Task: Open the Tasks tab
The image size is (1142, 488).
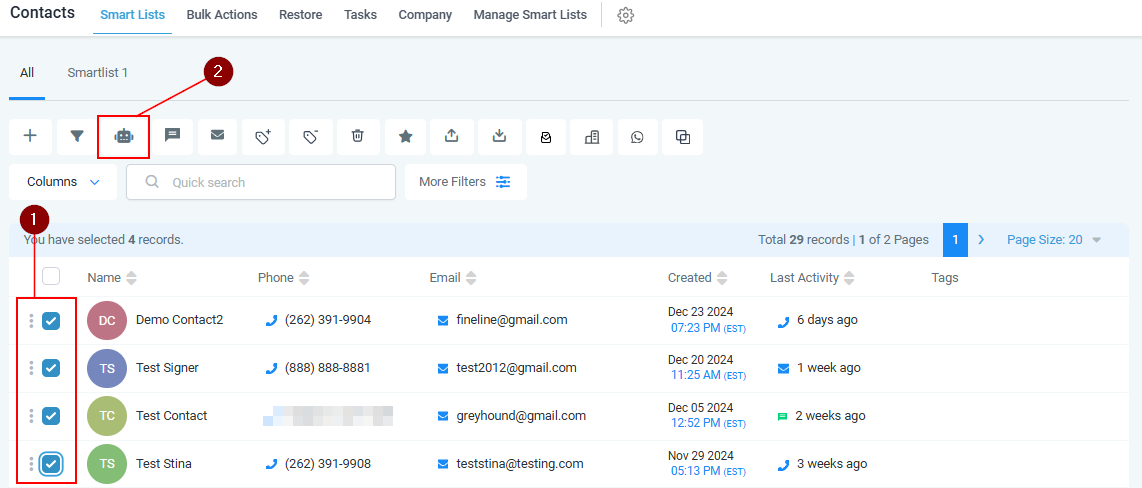Action: [361, 15]
